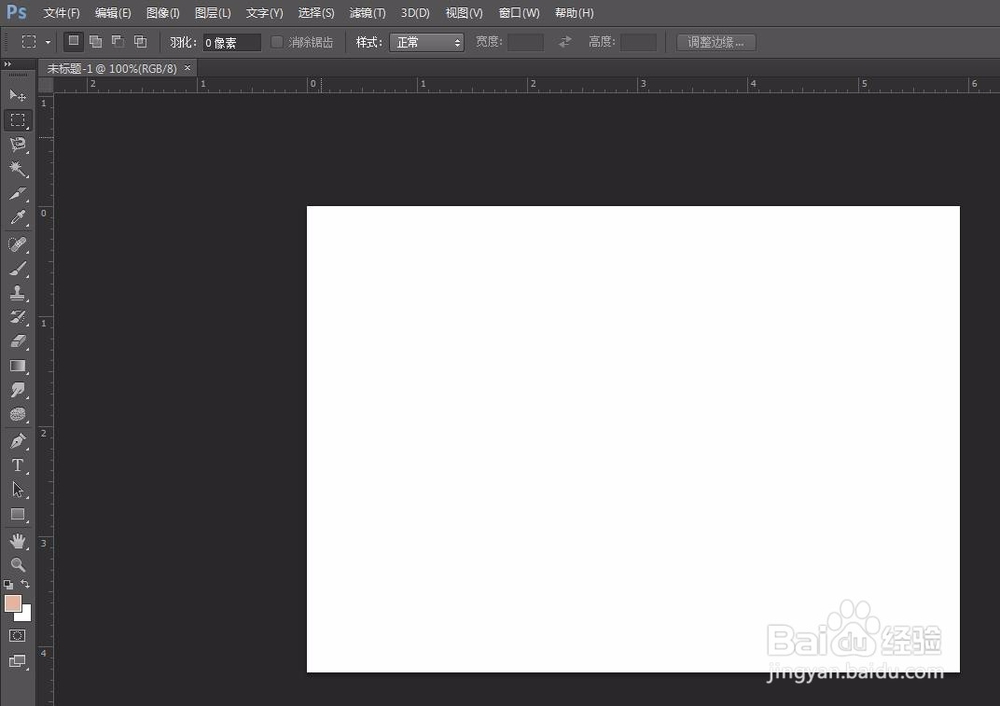Screen dimensions: 1000x706
Task: Open the Select menu
Action: click(316, 13)
